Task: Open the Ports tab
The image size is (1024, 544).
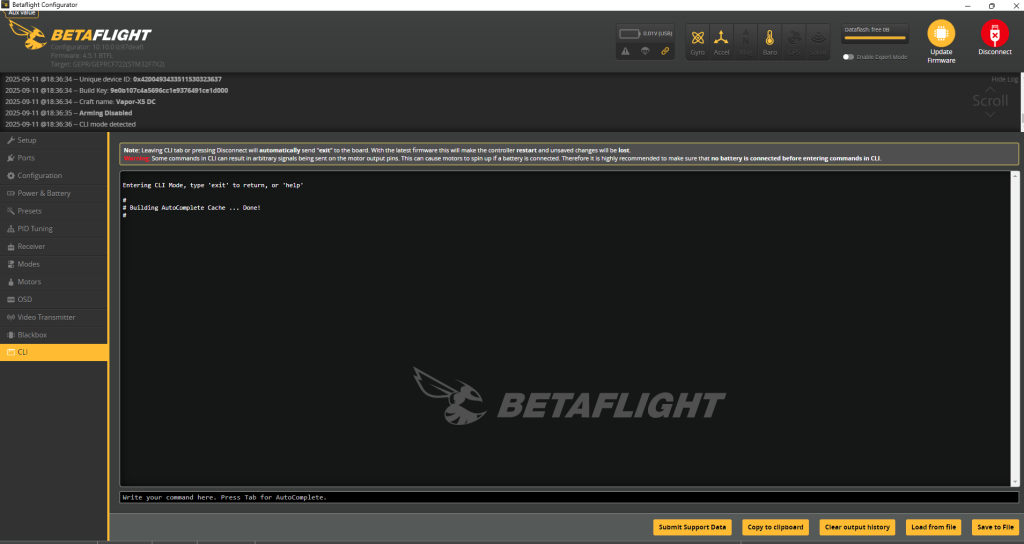Action: point(54,158)
